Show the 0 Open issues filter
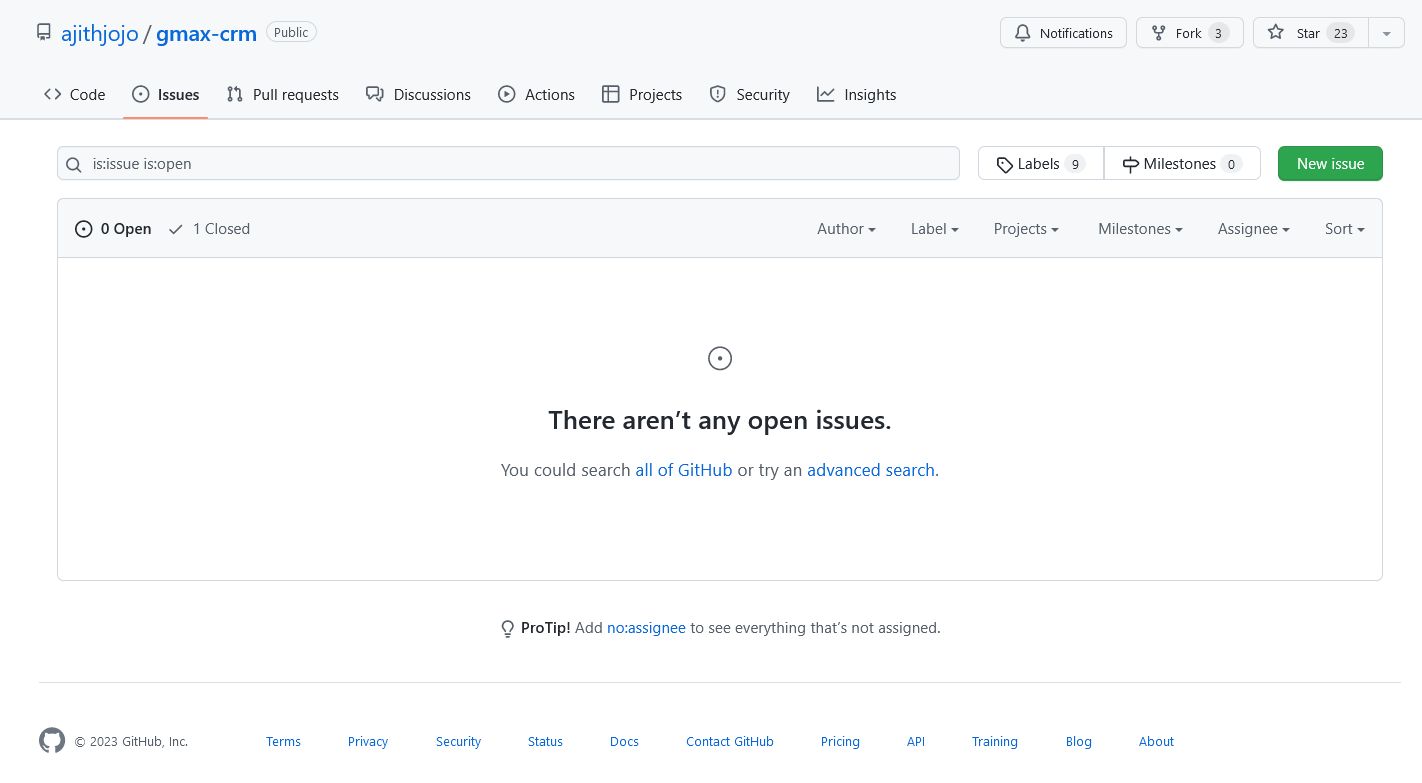The width and height of the screenshot is (1422, 783). click(x=113, y=229)
